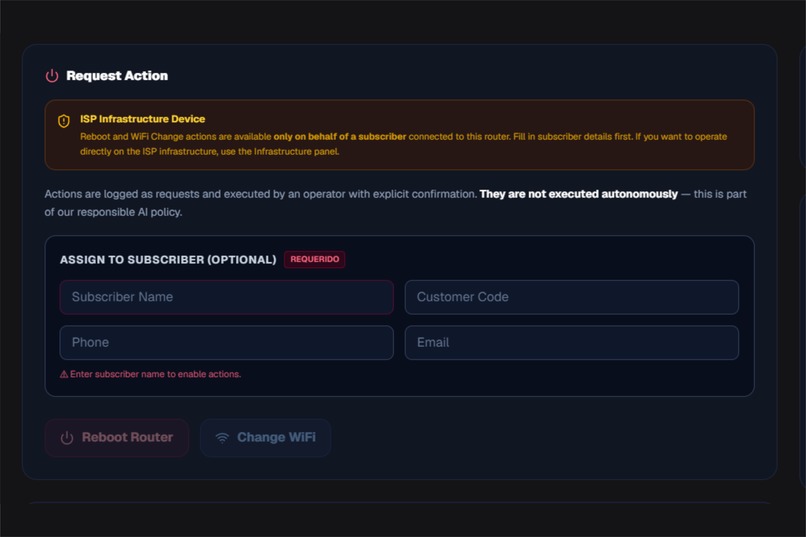This screenshot has width=806, height=537.
Task: Click the shield warning icon in ISP banner
Action: 64,121
